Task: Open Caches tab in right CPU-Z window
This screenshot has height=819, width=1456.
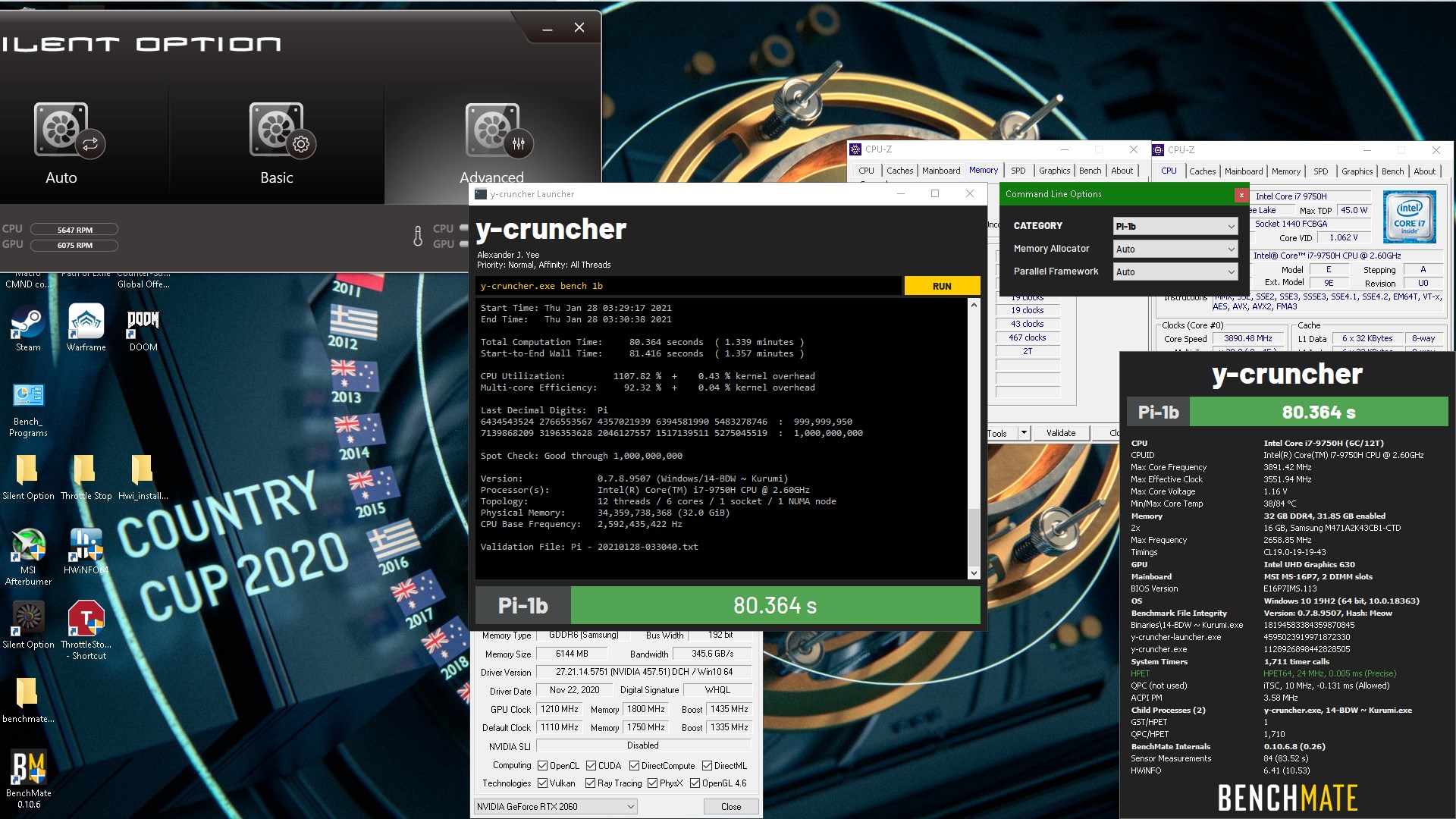Action: click(1202, 171)
